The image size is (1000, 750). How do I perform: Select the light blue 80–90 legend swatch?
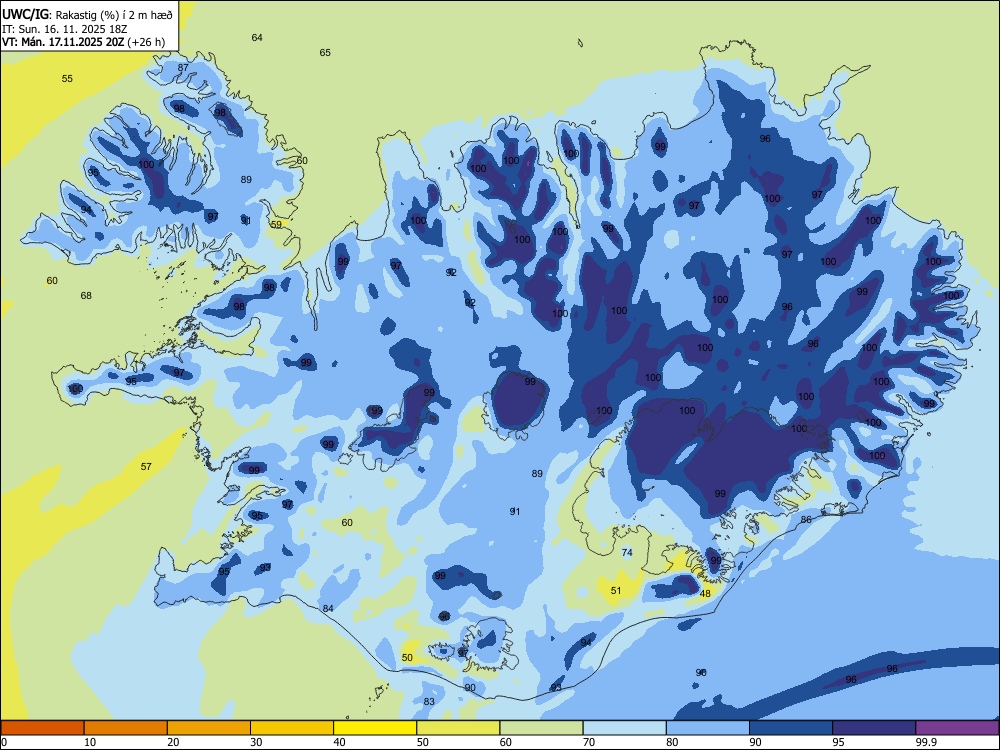pyautogui.click(x=708, y=728)
